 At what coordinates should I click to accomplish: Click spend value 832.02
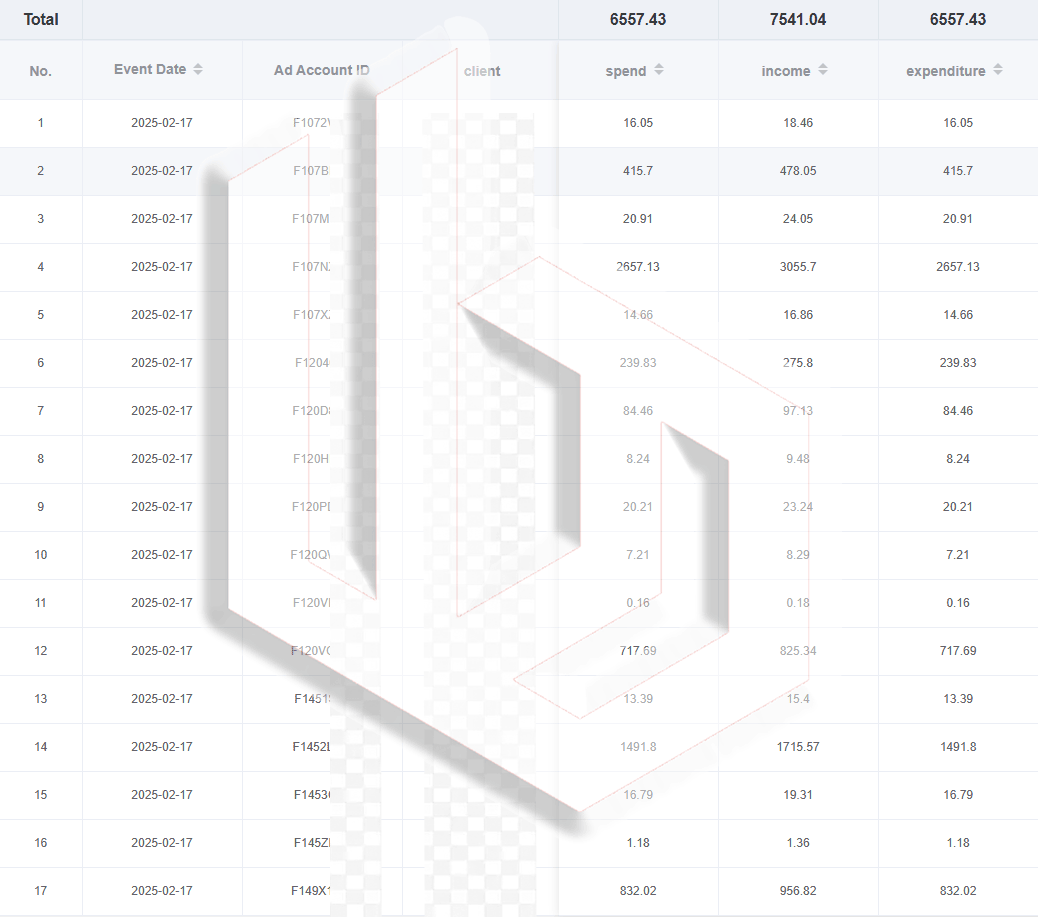click(637, 891)
